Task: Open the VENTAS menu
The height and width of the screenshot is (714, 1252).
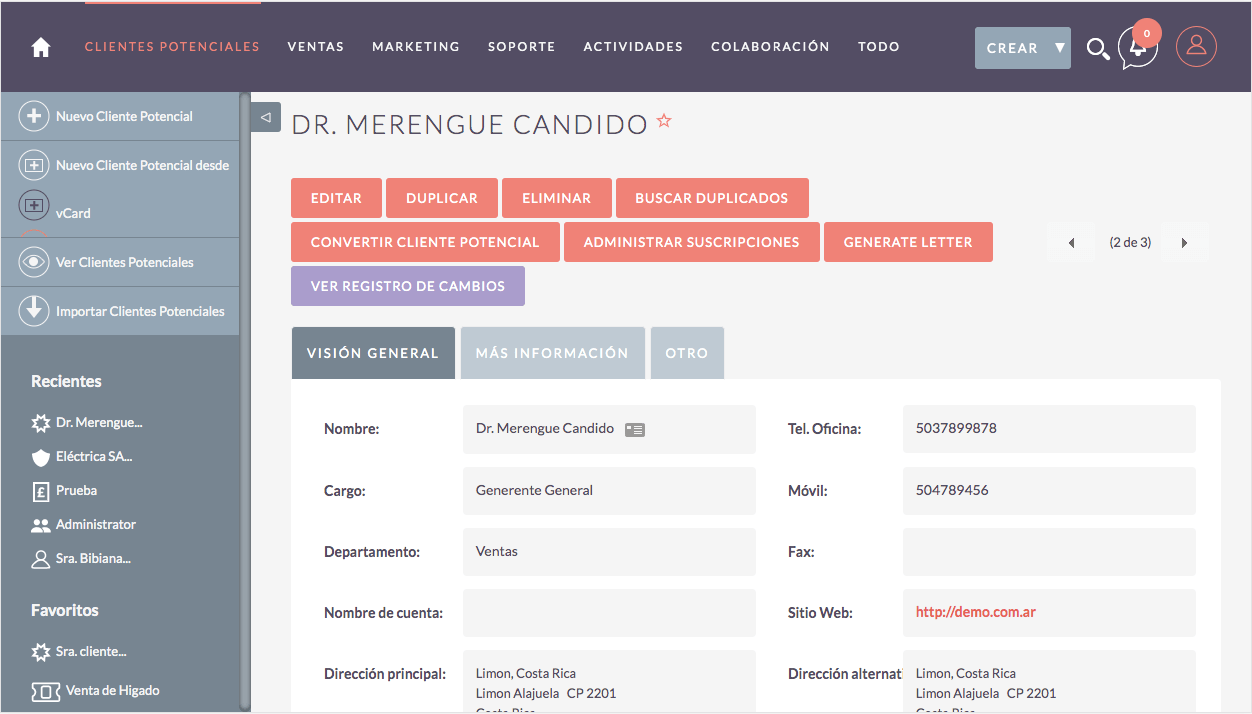Action: 315,47
